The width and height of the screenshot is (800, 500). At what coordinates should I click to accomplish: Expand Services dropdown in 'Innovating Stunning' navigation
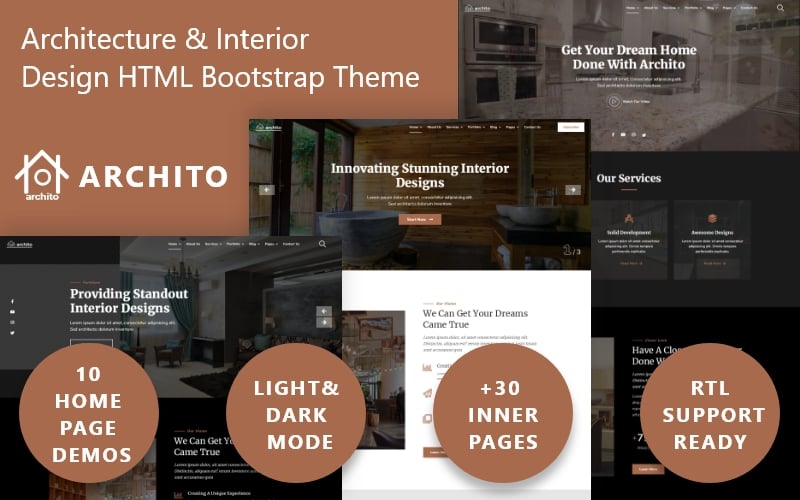[x=454, y=127]
